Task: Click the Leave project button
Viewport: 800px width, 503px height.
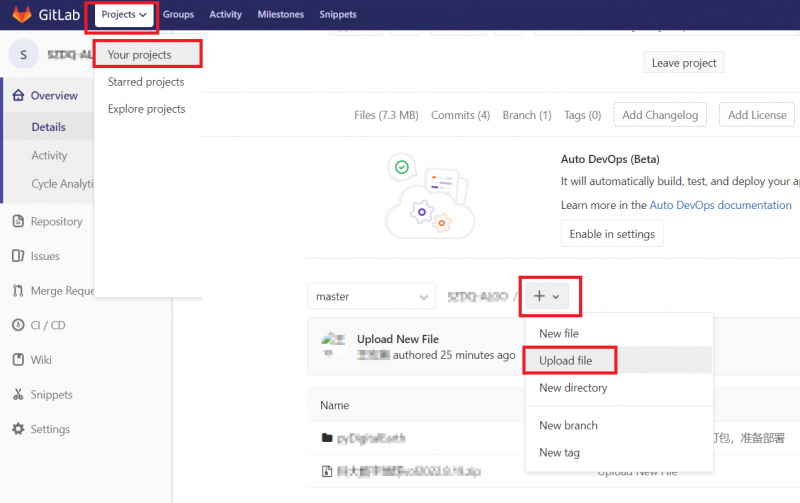Action: click(684, 63)
